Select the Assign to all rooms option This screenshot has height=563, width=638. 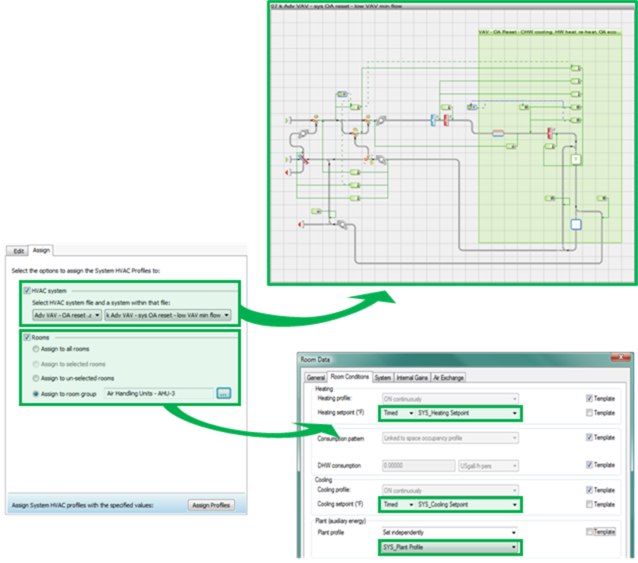pyautogui.click(x=36, y=350)
